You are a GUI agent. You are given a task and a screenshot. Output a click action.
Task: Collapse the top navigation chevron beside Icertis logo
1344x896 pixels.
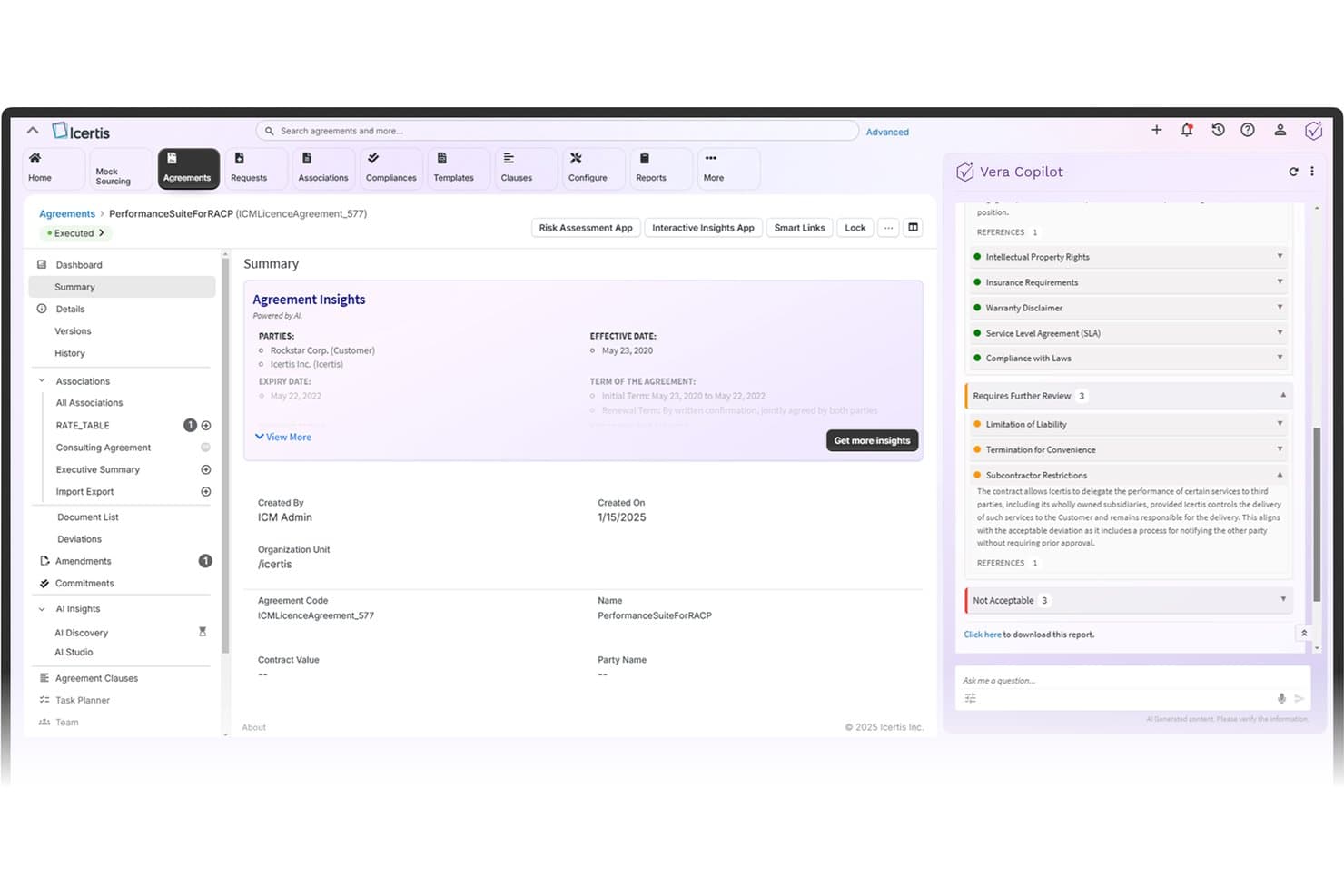click(x=33, y=131)
